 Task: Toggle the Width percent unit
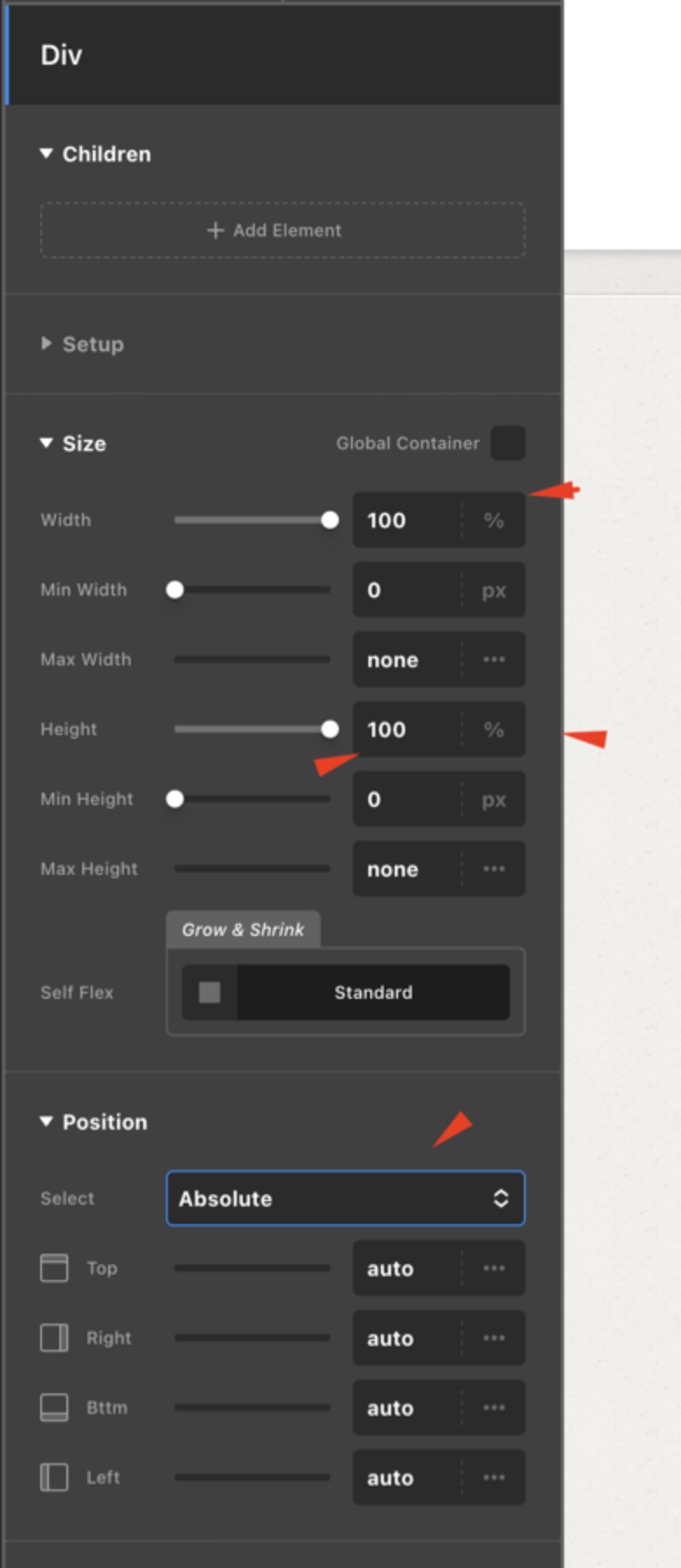pos(493,520)
